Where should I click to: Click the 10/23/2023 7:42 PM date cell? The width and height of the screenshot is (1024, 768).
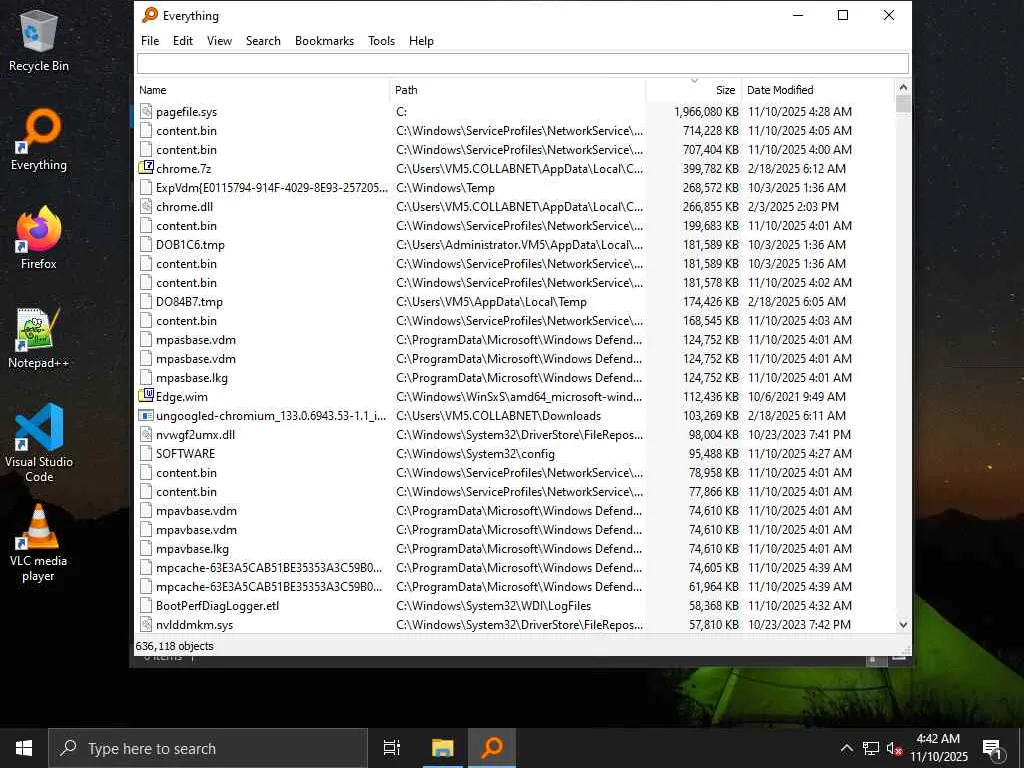pos(799,624)
